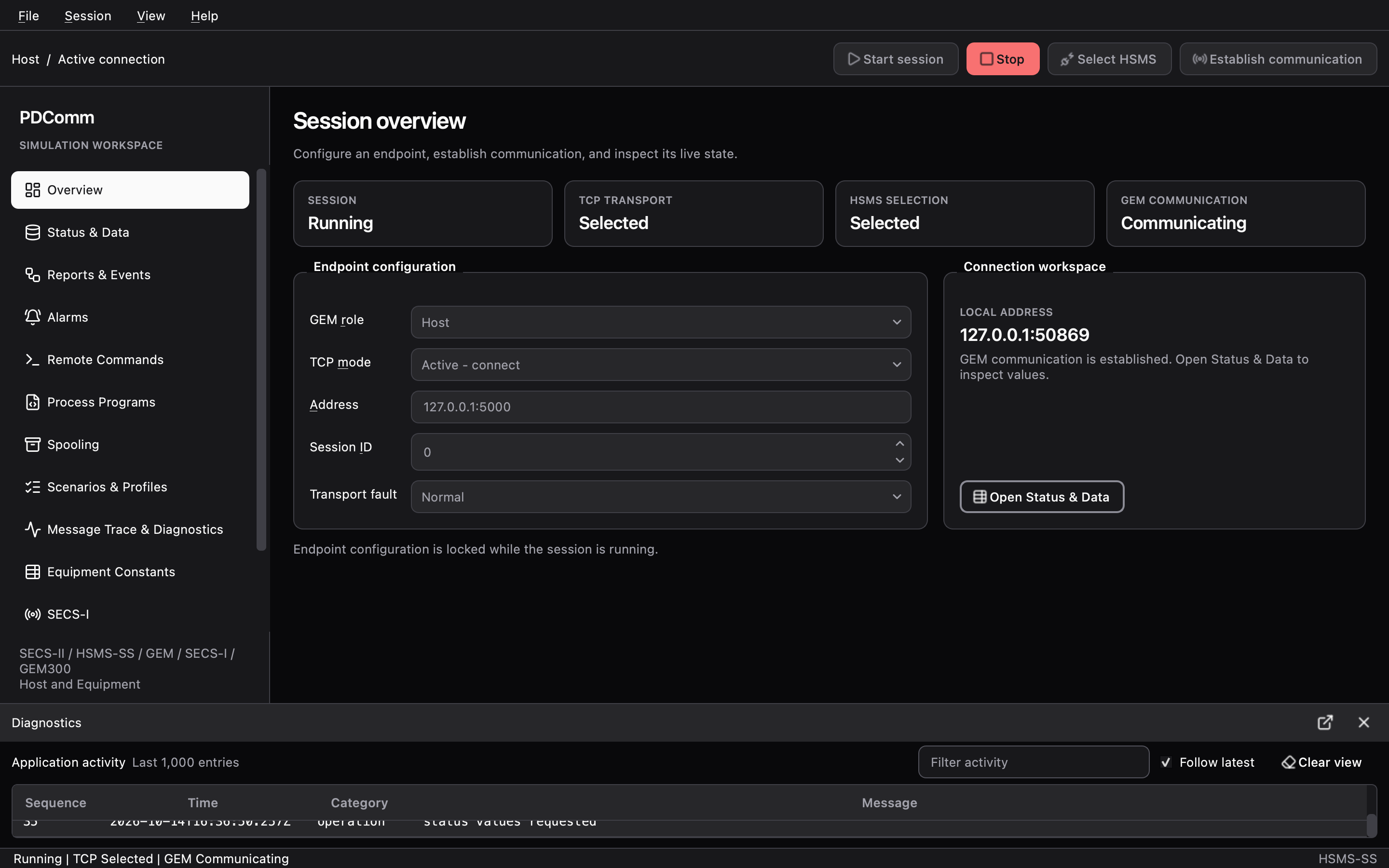Click the GEM Communication status card
The width and height of the screenshot is (1389, 868).
1235,214
